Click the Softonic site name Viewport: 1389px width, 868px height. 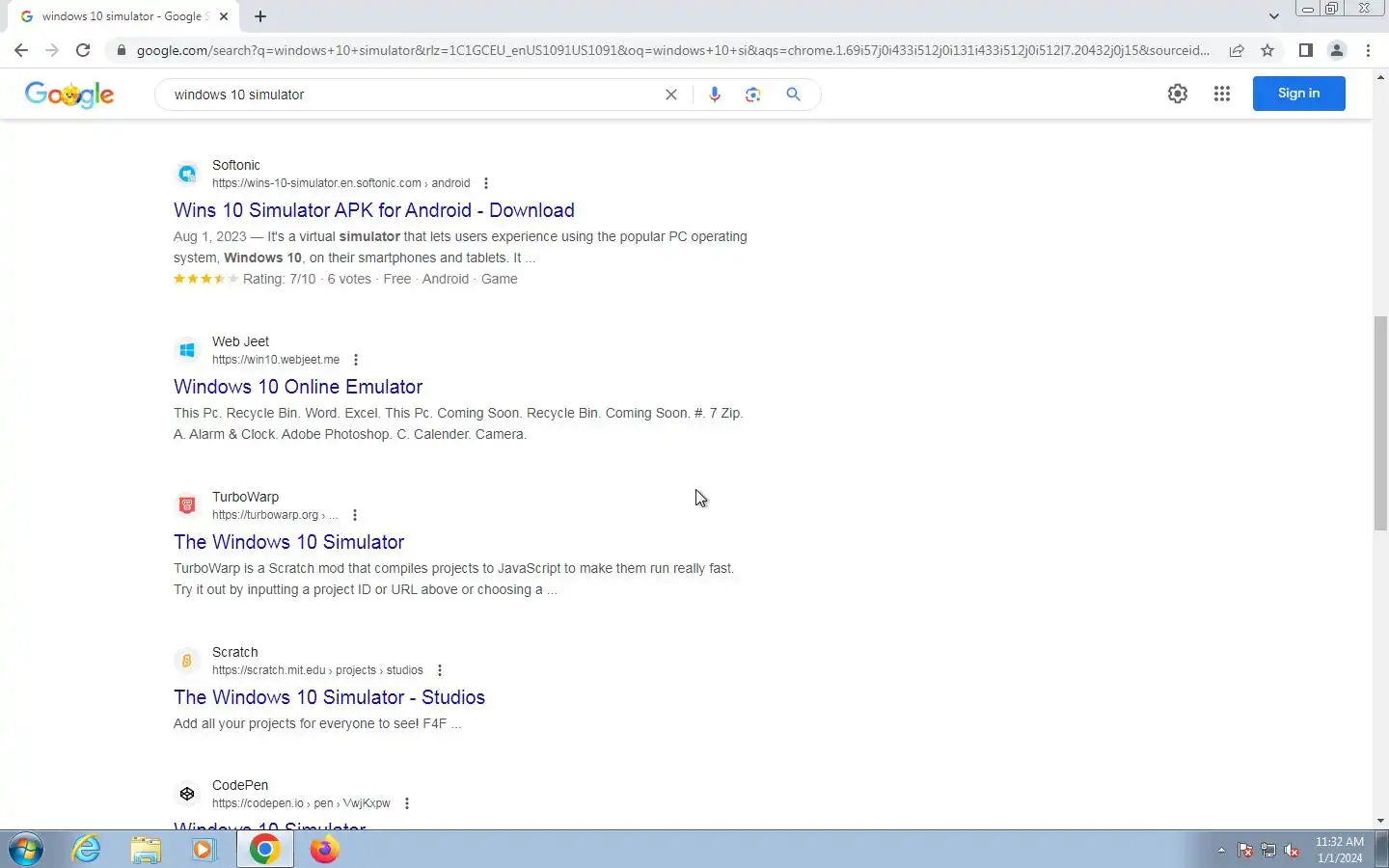236,165
